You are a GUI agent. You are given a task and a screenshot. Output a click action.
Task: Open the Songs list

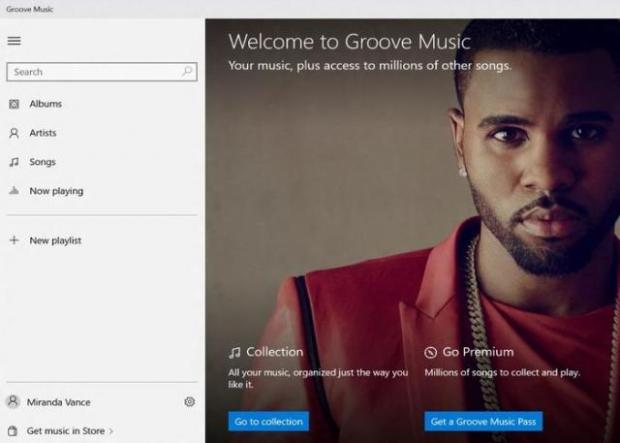pos(42,162)
